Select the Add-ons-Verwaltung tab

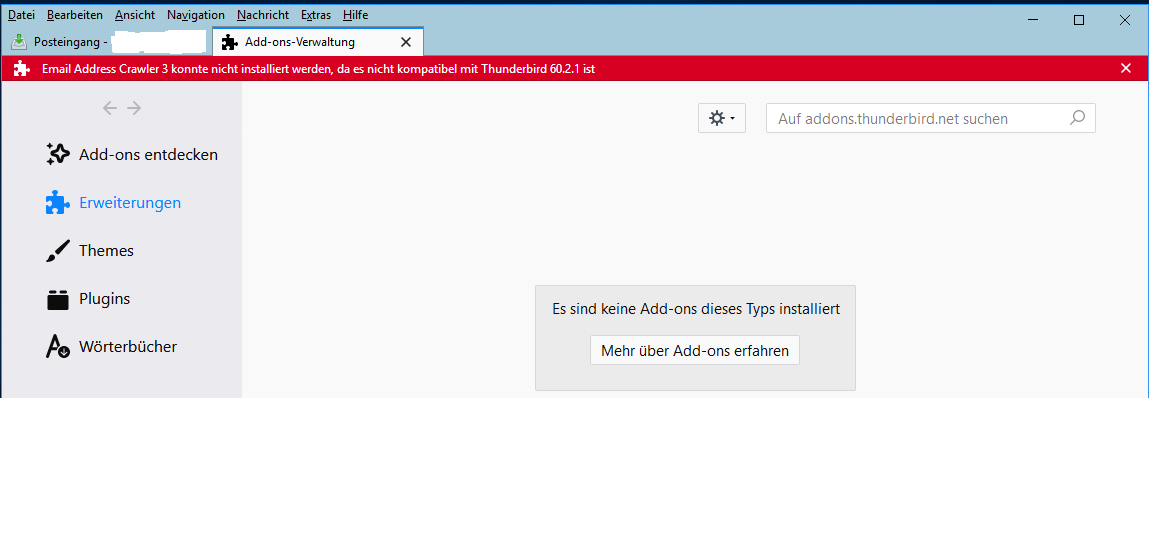[318, 42]
